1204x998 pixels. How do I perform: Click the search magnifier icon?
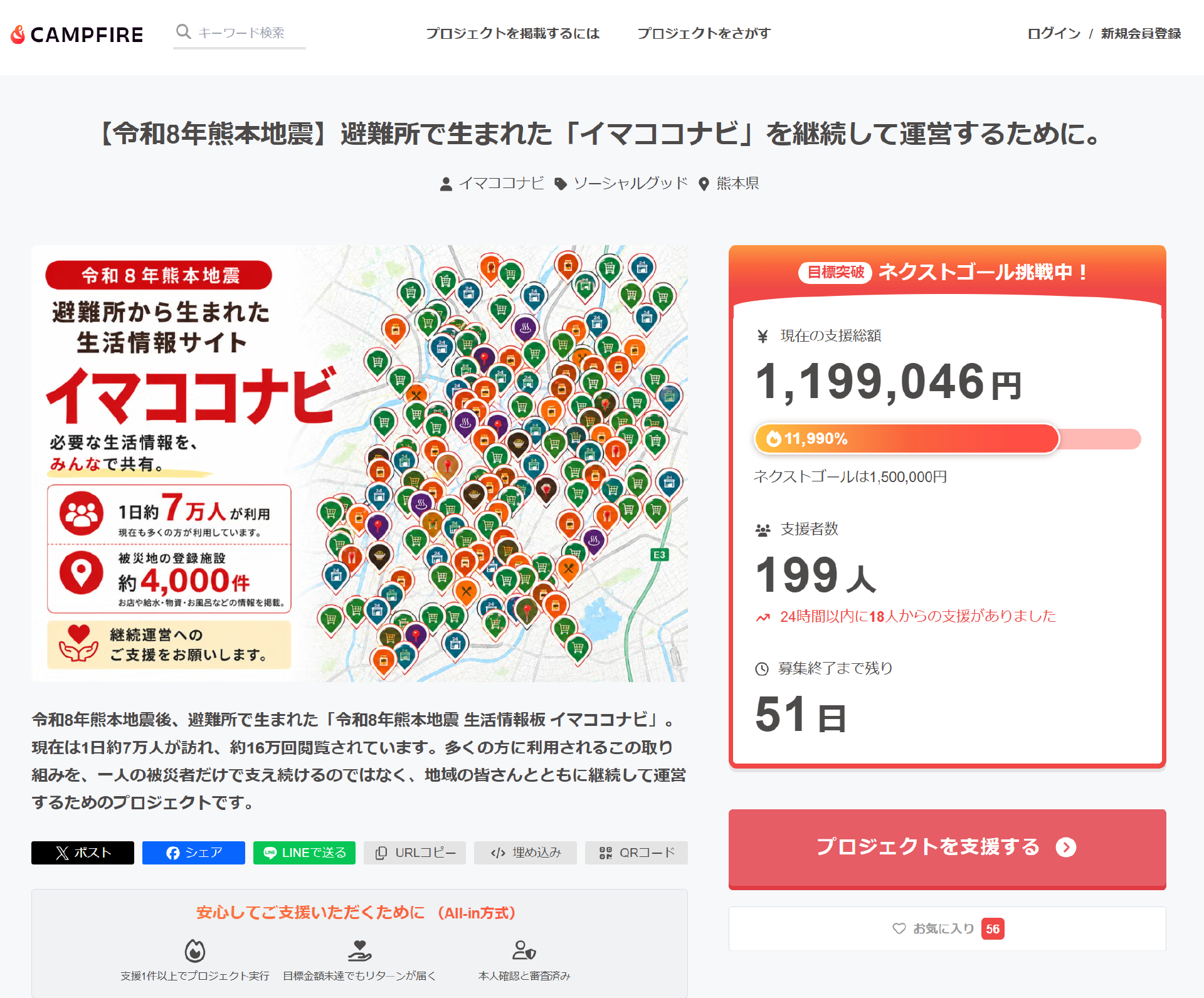[183, 32]
